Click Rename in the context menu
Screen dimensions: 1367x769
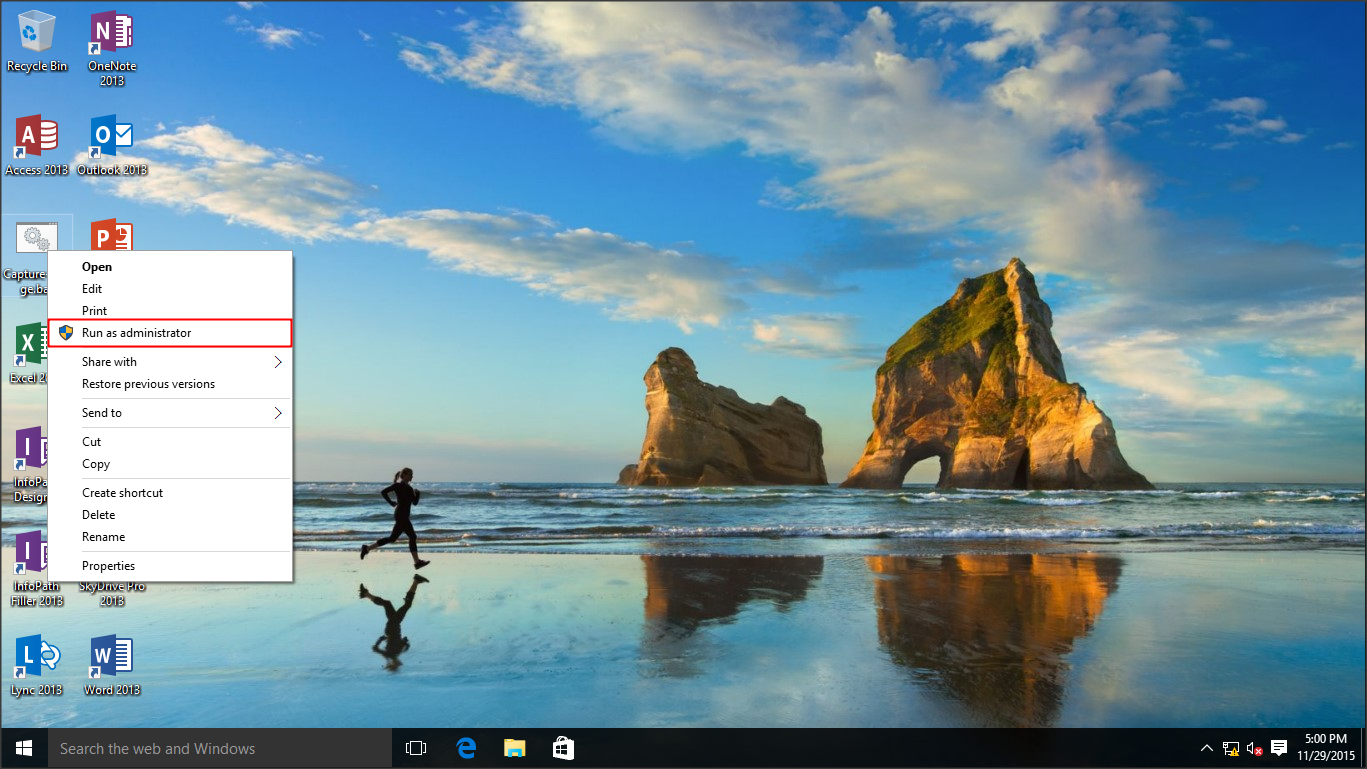pos(103,537)
